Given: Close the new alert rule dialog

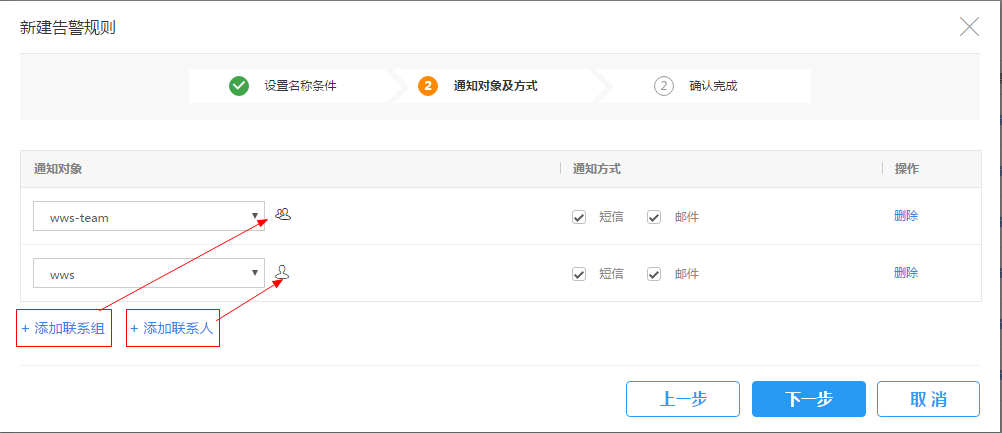Looking at the screenshot, I should coord(969,27).
